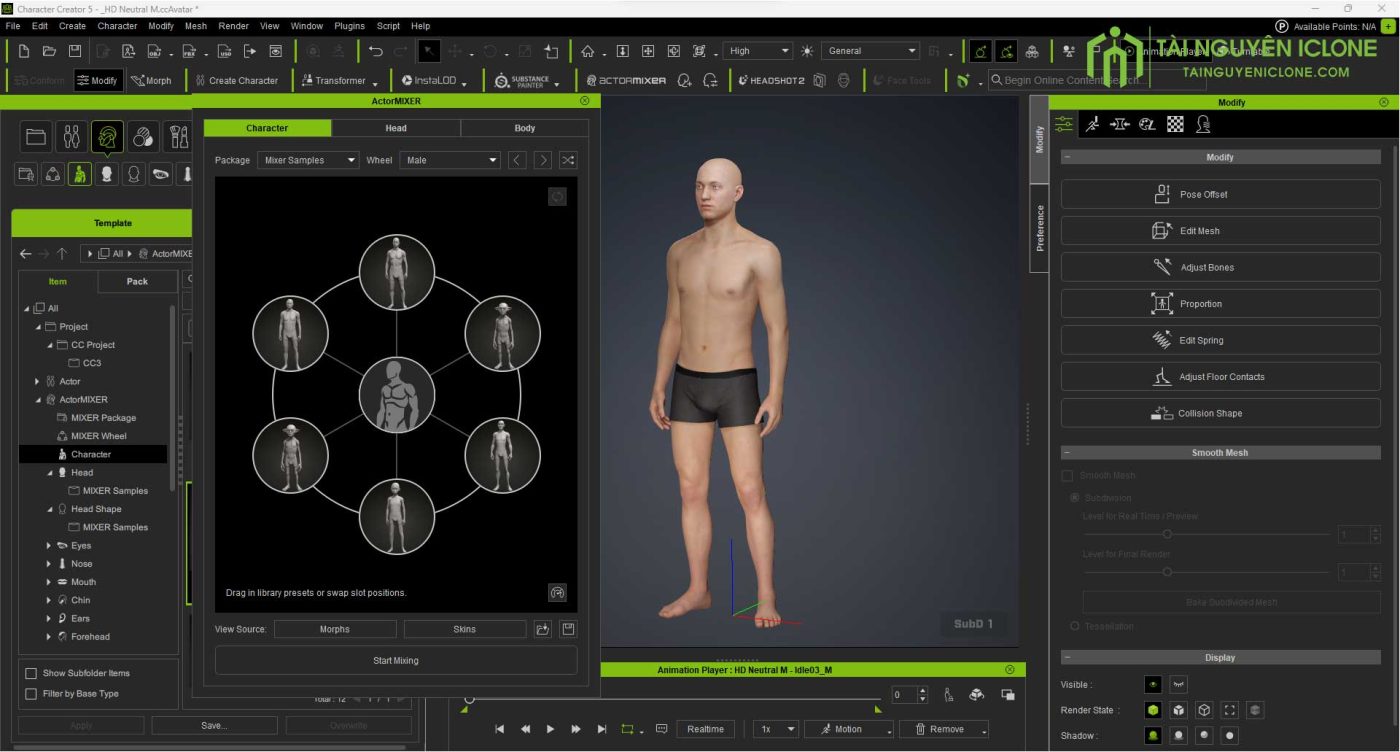Image resolution: width=1400 pixels, height=752 pixels.
Task: Create a new project with the toolbar icon
Action: click(x=24, y=51)
